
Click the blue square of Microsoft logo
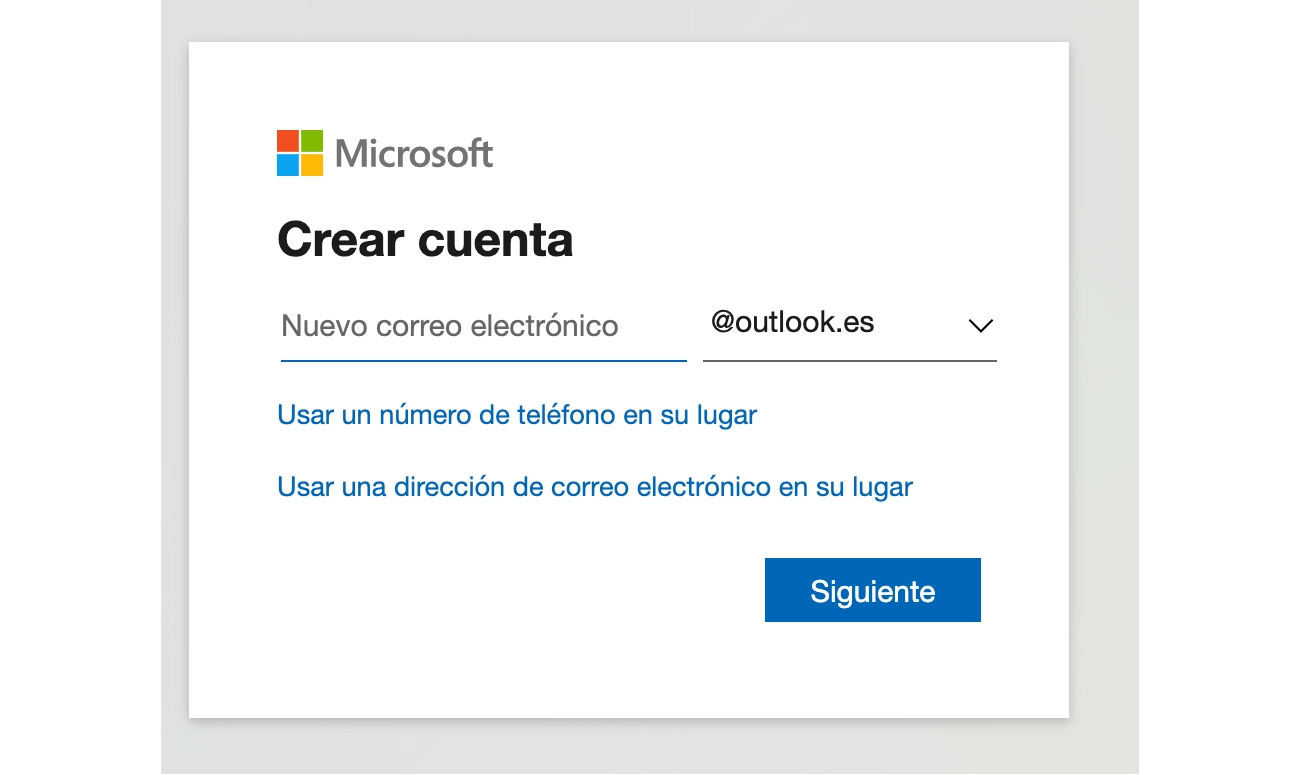click(288, 165)
